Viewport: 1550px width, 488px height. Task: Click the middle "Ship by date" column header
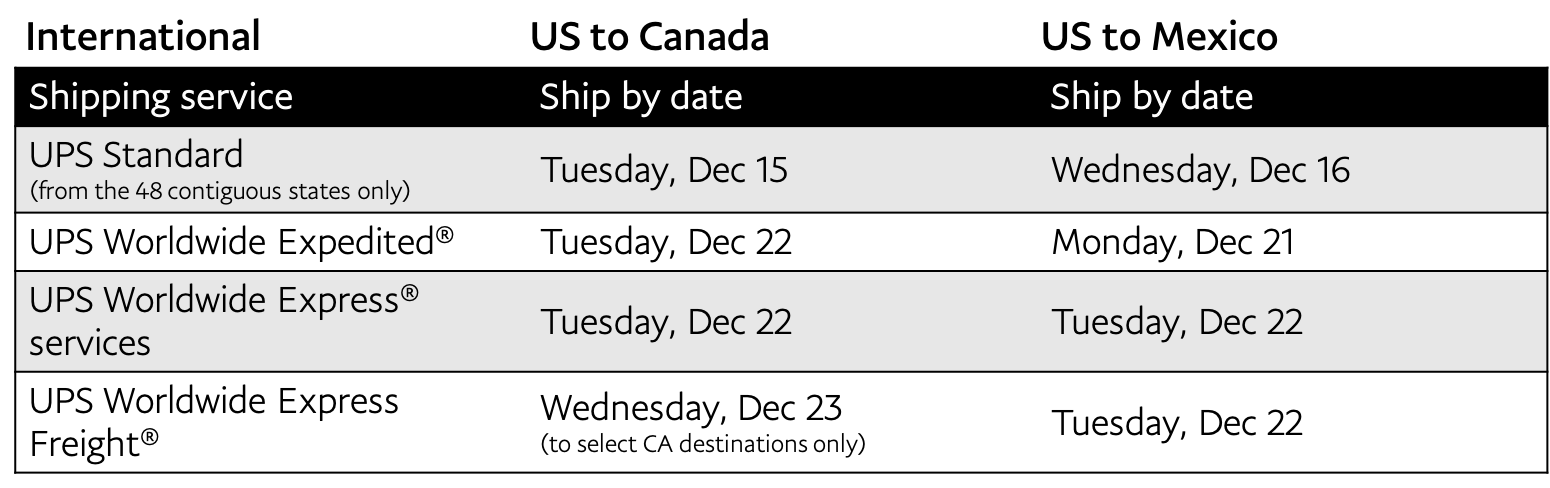click(641, 97)
